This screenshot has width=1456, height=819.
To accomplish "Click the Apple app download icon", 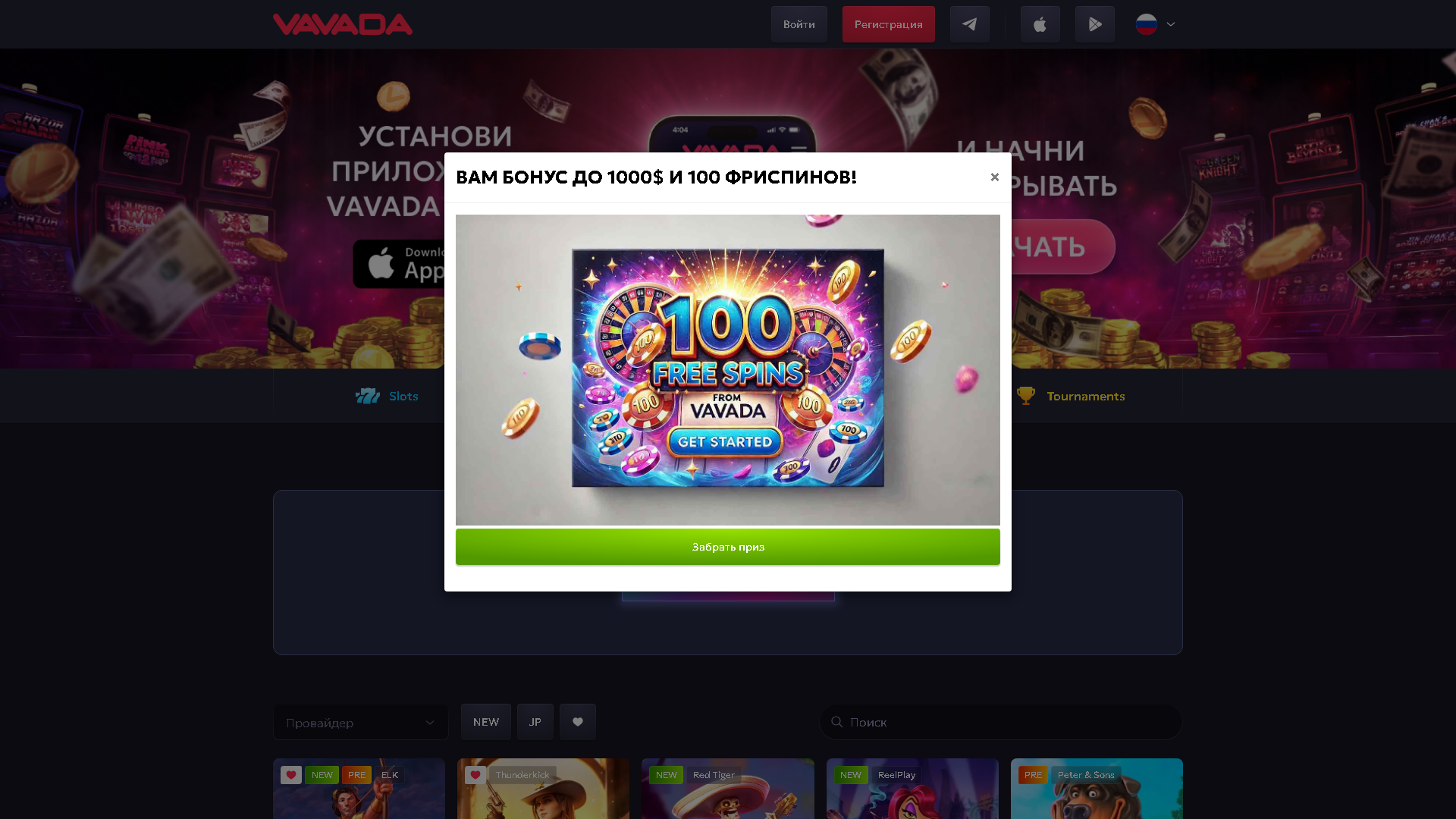I will point(1040,24).
